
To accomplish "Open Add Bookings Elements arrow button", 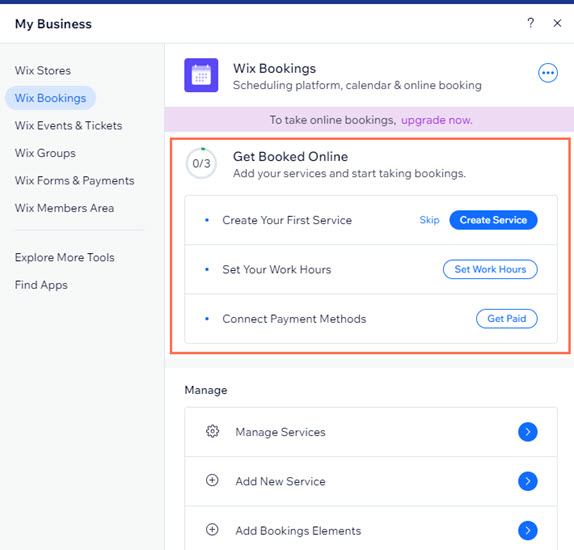I will tap(528, 530).
